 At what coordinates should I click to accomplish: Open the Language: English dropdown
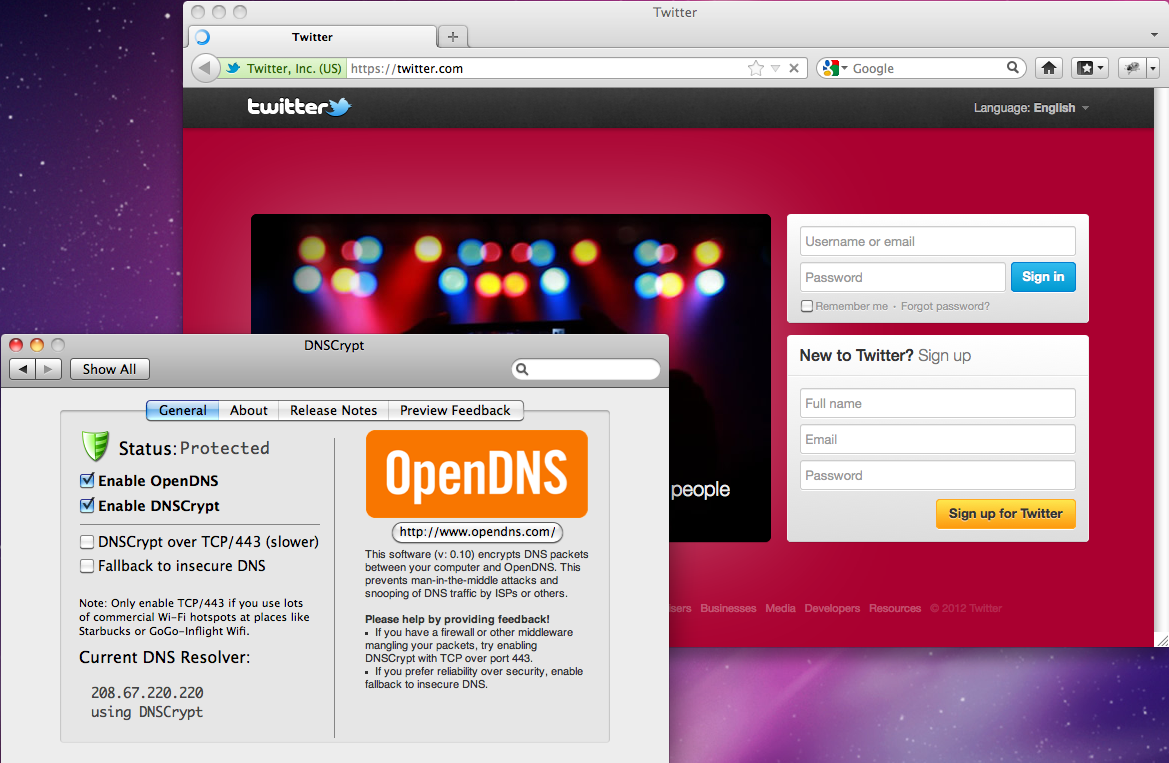tap(1031, 108)
